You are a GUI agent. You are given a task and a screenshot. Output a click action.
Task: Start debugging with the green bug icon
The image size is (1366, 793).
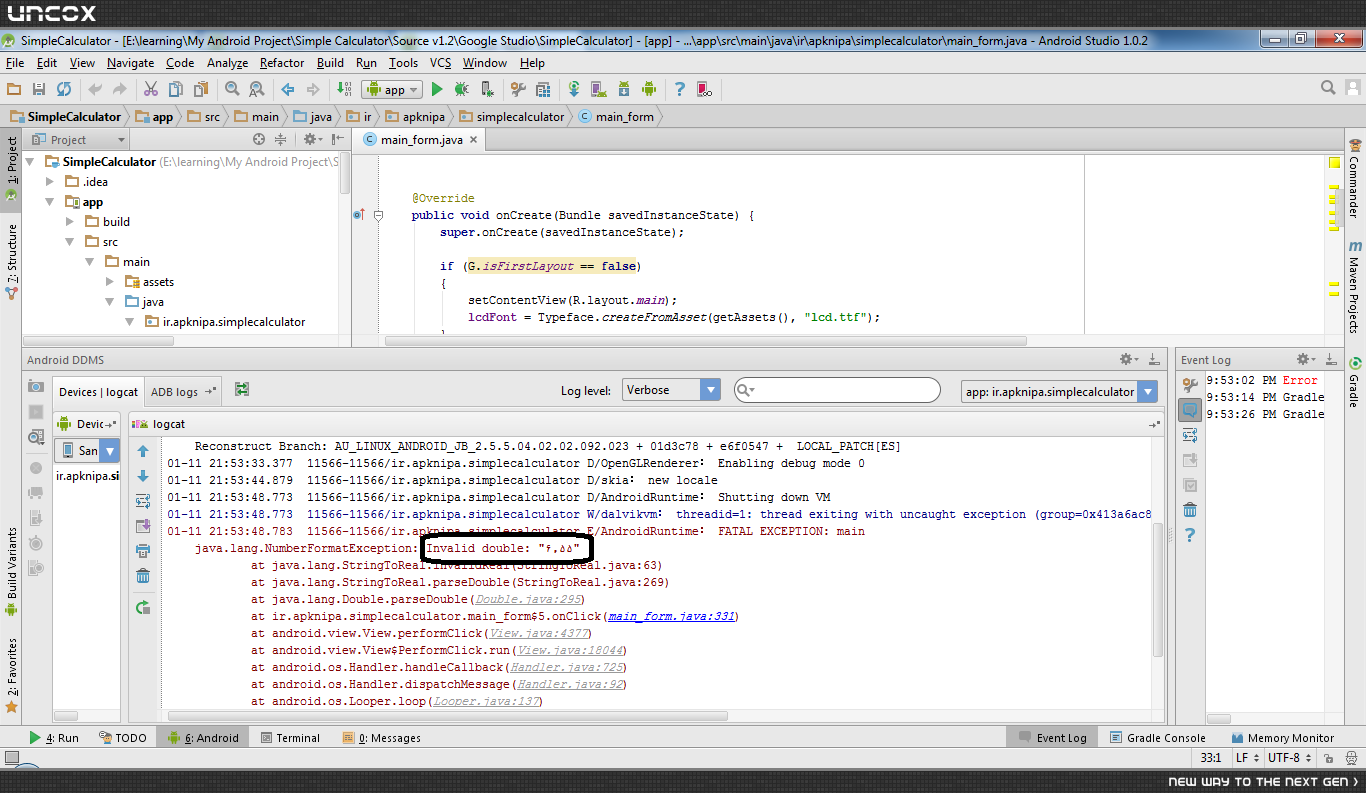[462, 89]
